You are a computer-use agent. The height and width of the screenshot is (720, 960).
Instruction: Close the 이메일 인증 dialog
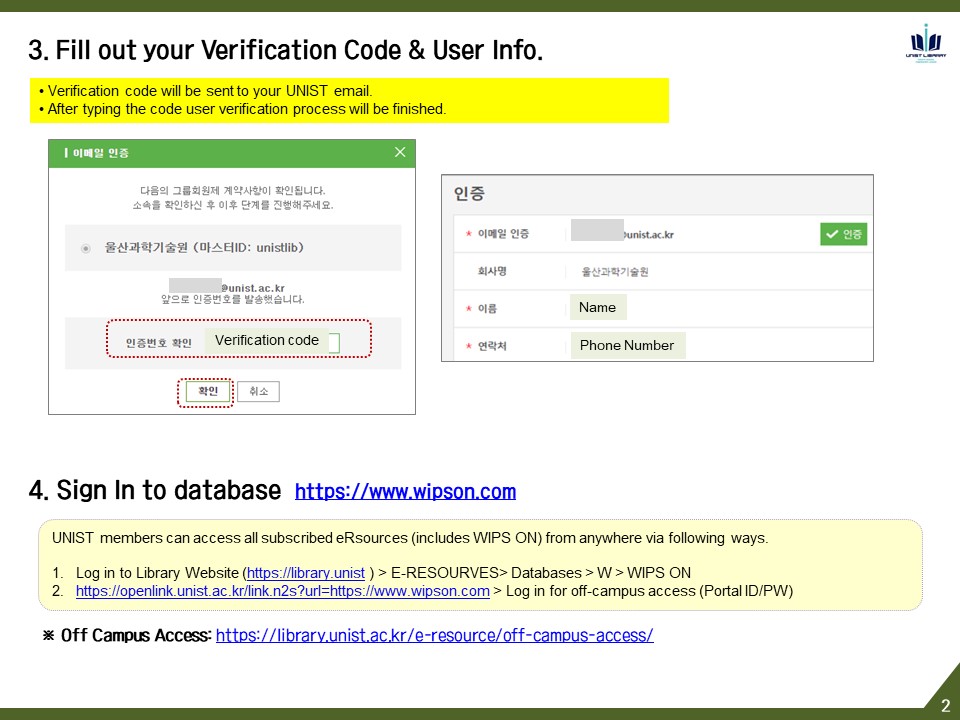[400, 153]
